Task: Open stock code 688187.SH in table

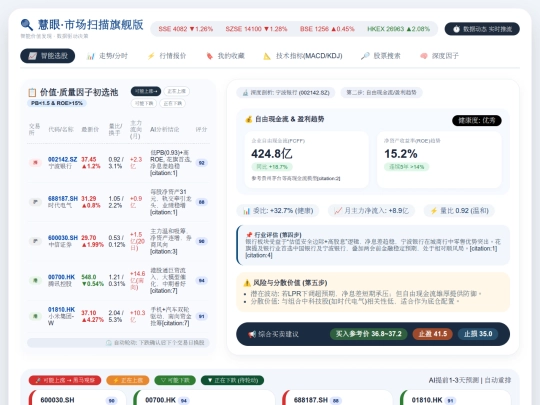Action: point(63,199)
